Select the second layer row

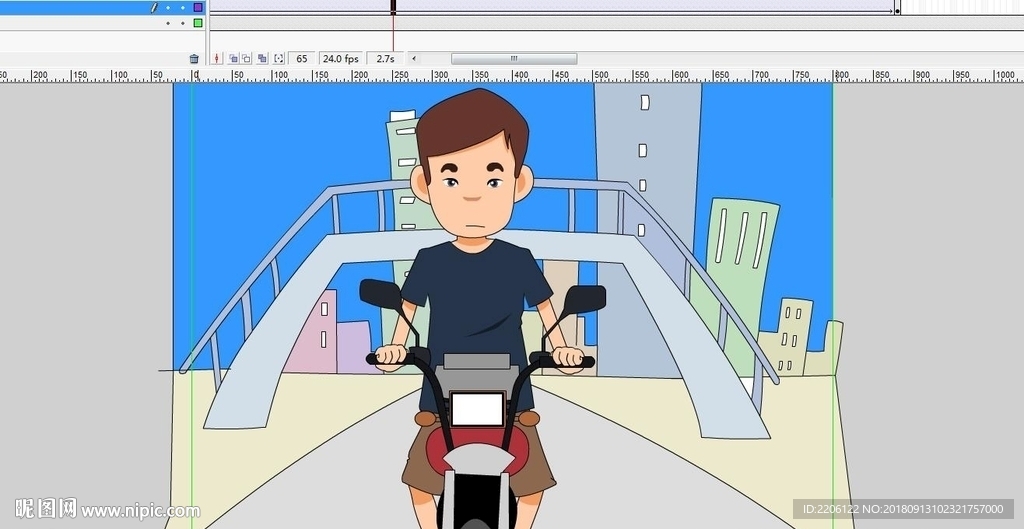103,23
